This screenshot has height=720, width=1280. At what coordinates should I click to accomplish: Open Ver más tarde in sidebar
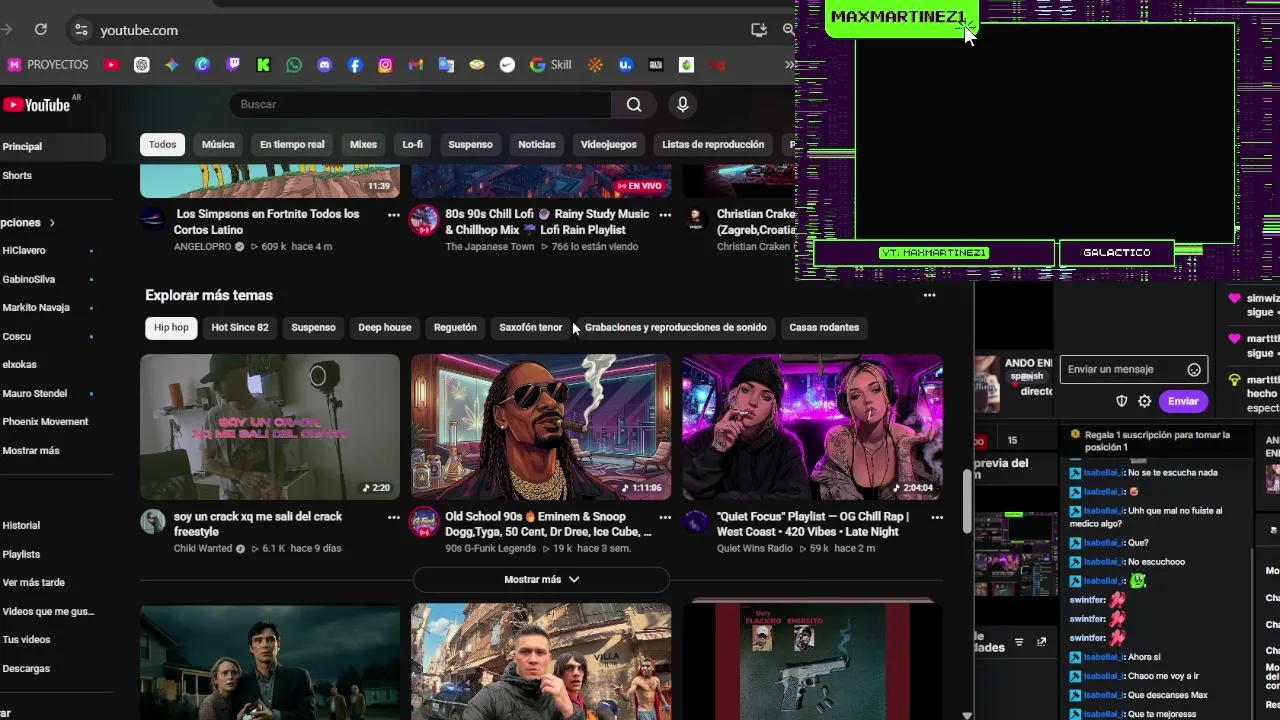coord(33,583)
